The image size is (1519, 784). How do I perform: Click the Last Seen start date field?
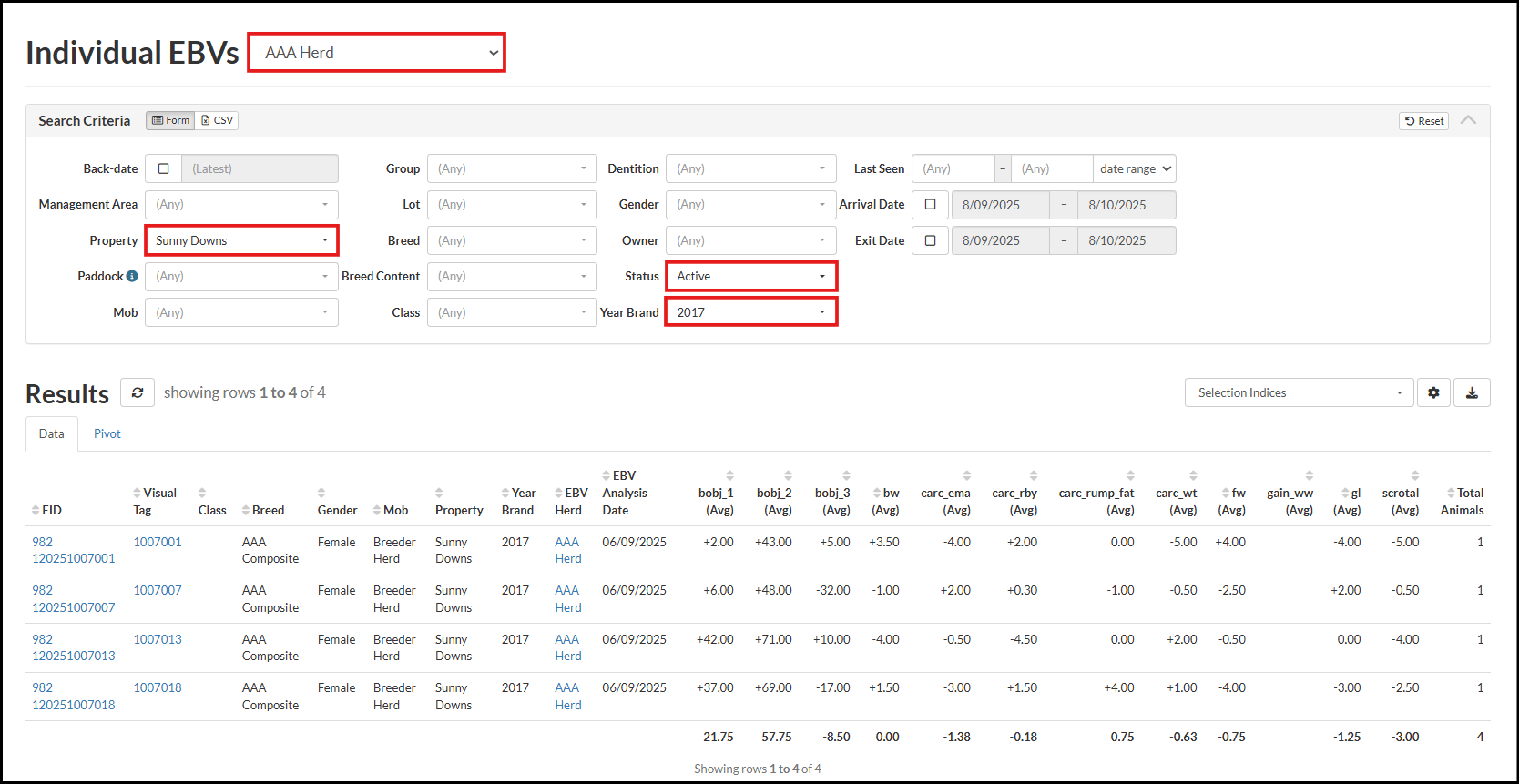click(953, 168)
